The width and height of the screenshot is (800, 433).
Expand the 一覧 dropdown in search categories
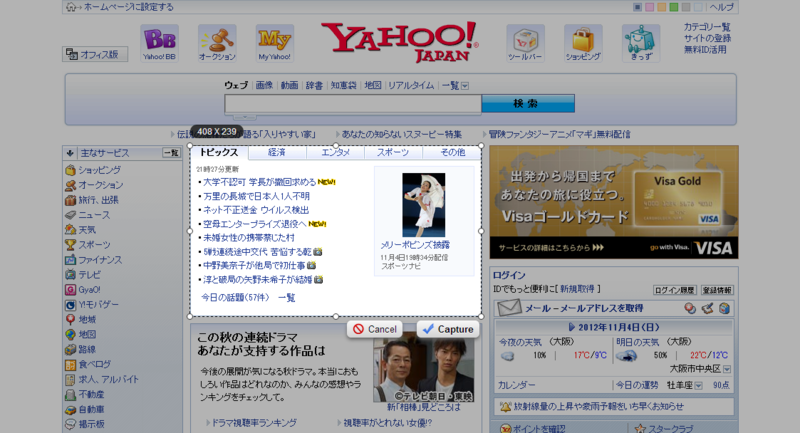point(465,86)
